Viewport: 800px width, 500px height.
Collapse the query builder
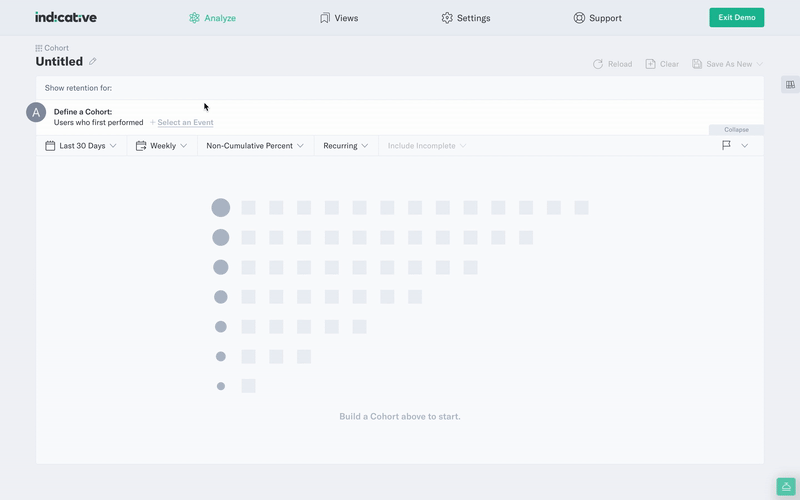coord(736,130)
